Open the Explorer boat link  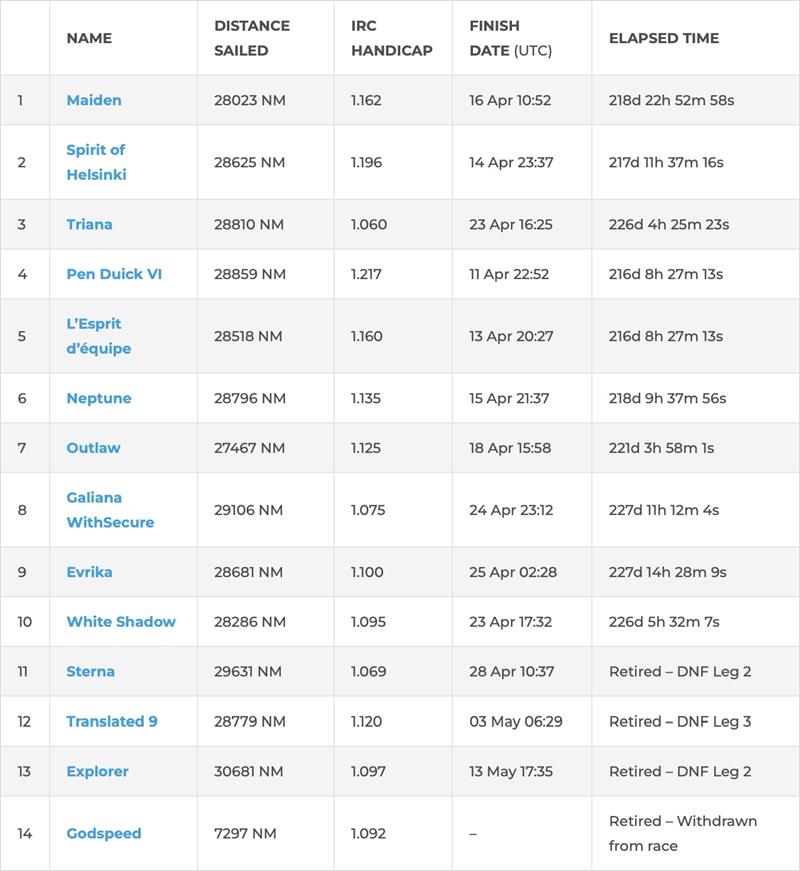pyautogui.click(x=97, y=772)
